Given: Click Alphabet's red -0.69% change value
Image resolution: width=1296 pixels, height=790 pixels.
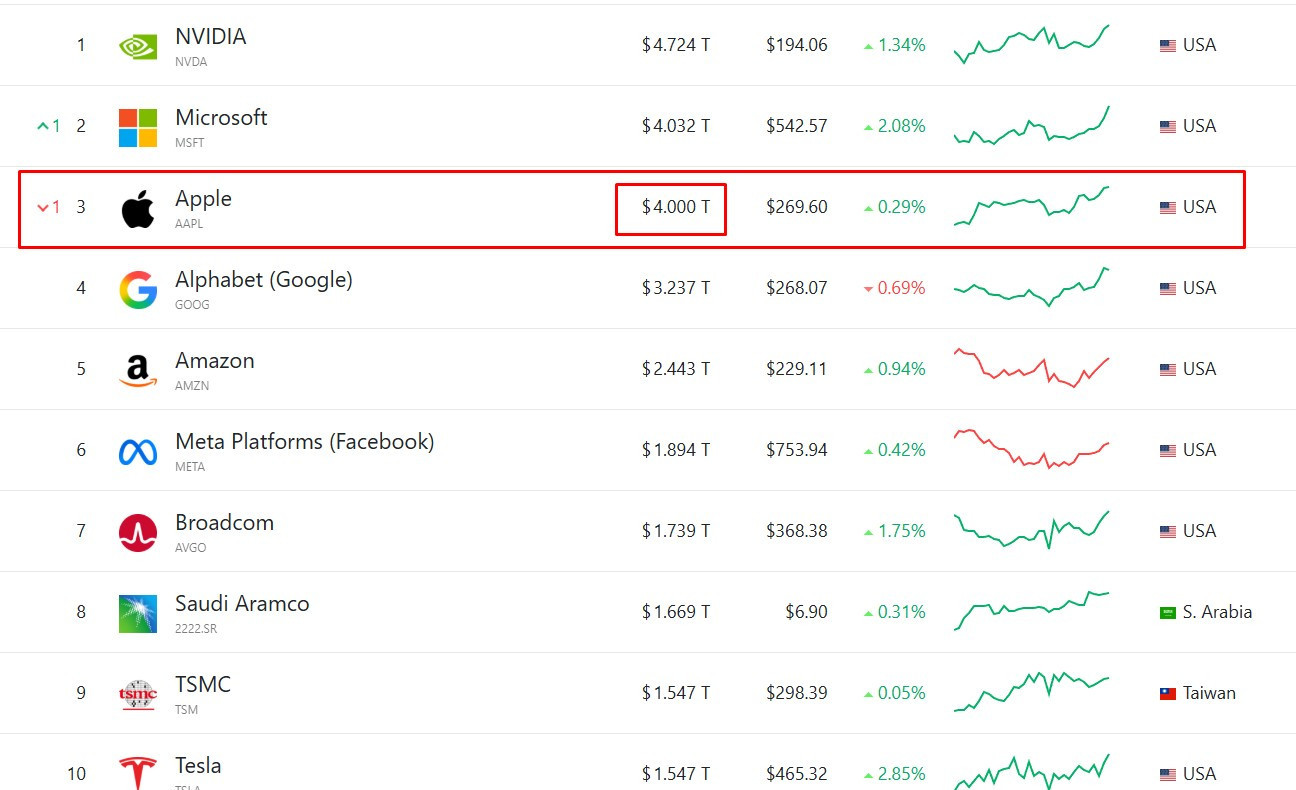Looking at the screenshot, I should 900,288.
